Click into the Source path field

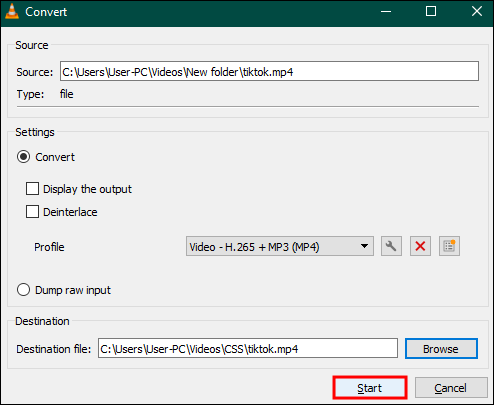tap(269, 71)
